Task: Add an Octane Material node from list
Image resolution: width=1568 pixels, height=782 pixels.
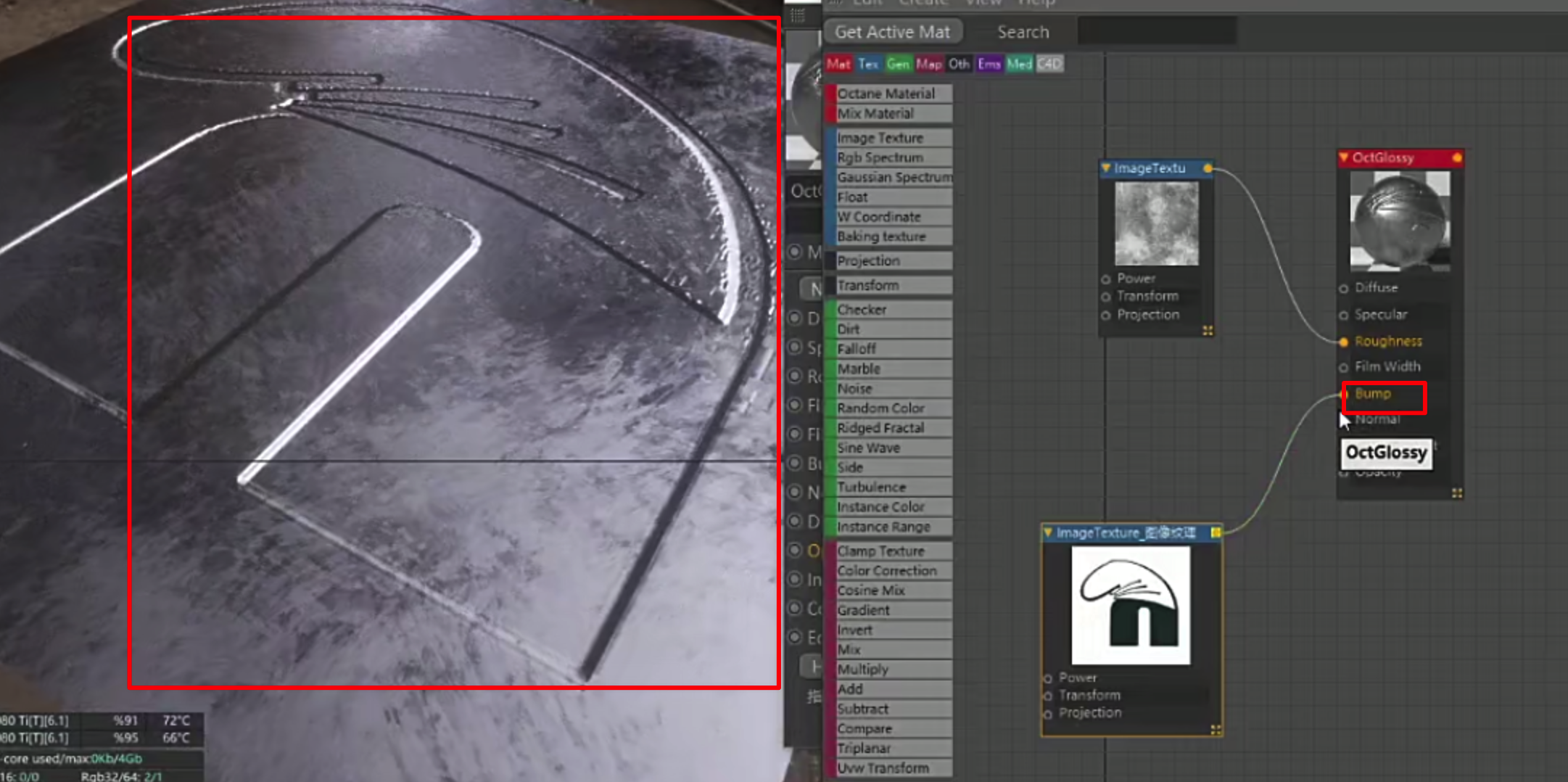Action: click(x=888, y=94)
